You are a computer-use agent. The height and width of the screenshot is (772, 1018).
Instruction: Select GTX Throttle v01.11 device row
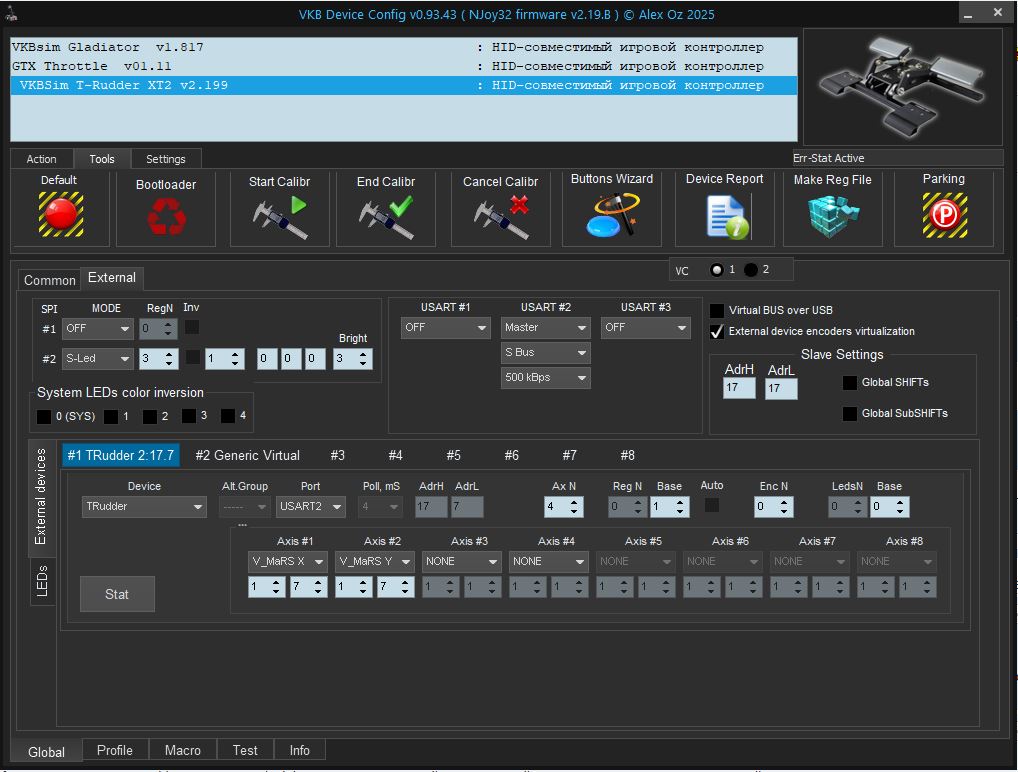403,66
